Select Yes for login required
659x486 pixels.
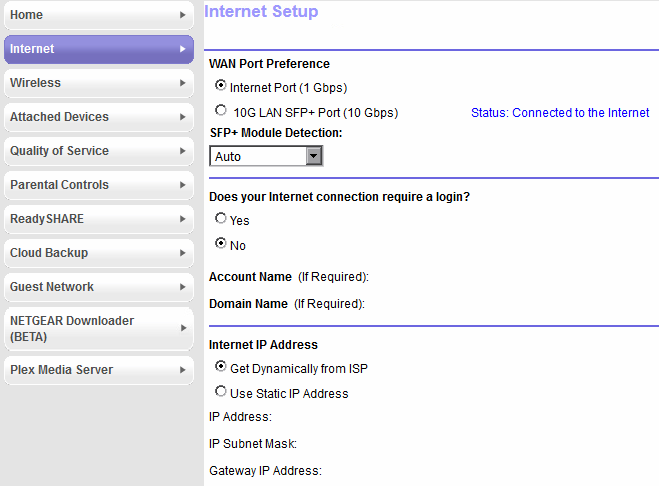pos(221,218)
